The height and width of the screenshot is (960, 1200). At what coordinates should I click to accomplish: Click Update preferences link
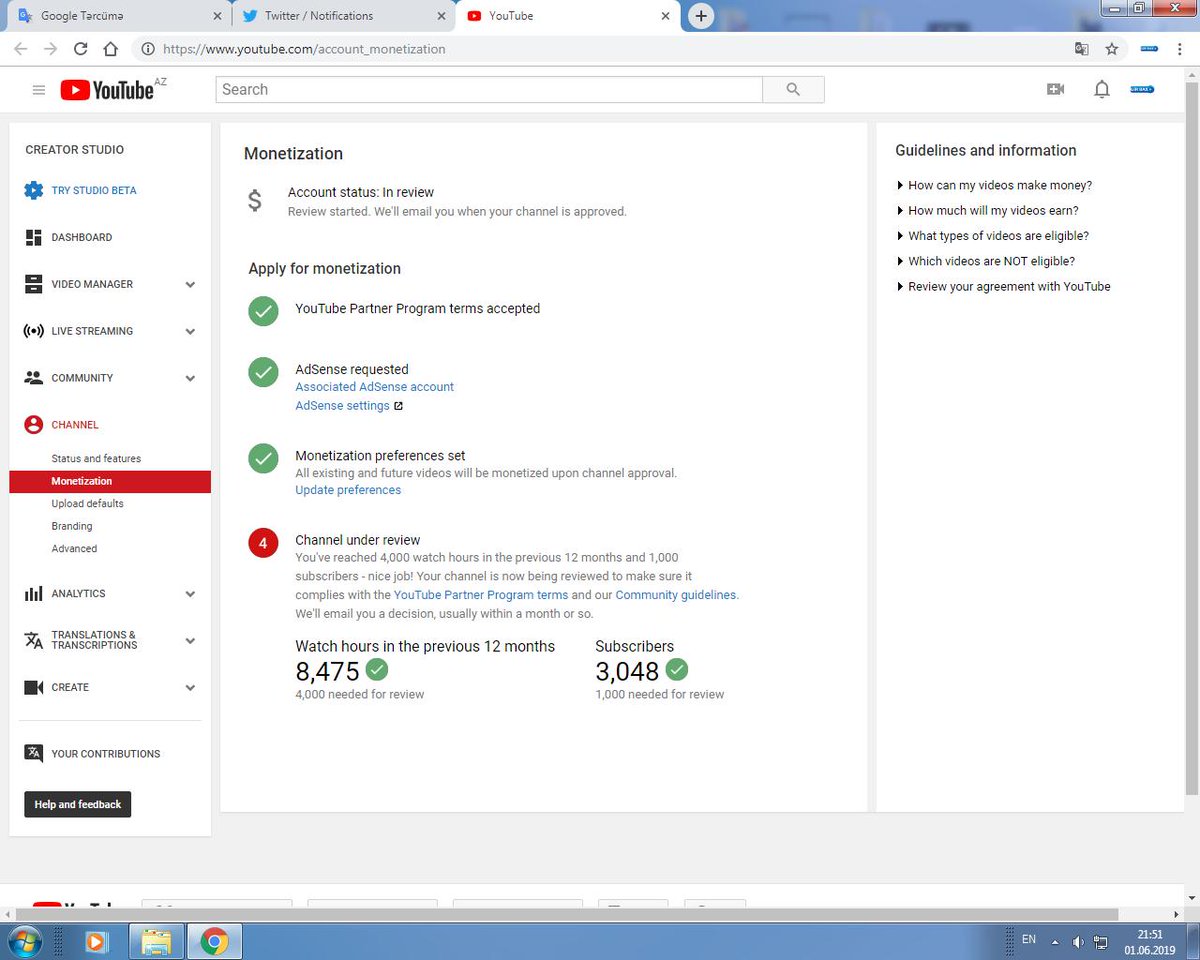(348, 490)
